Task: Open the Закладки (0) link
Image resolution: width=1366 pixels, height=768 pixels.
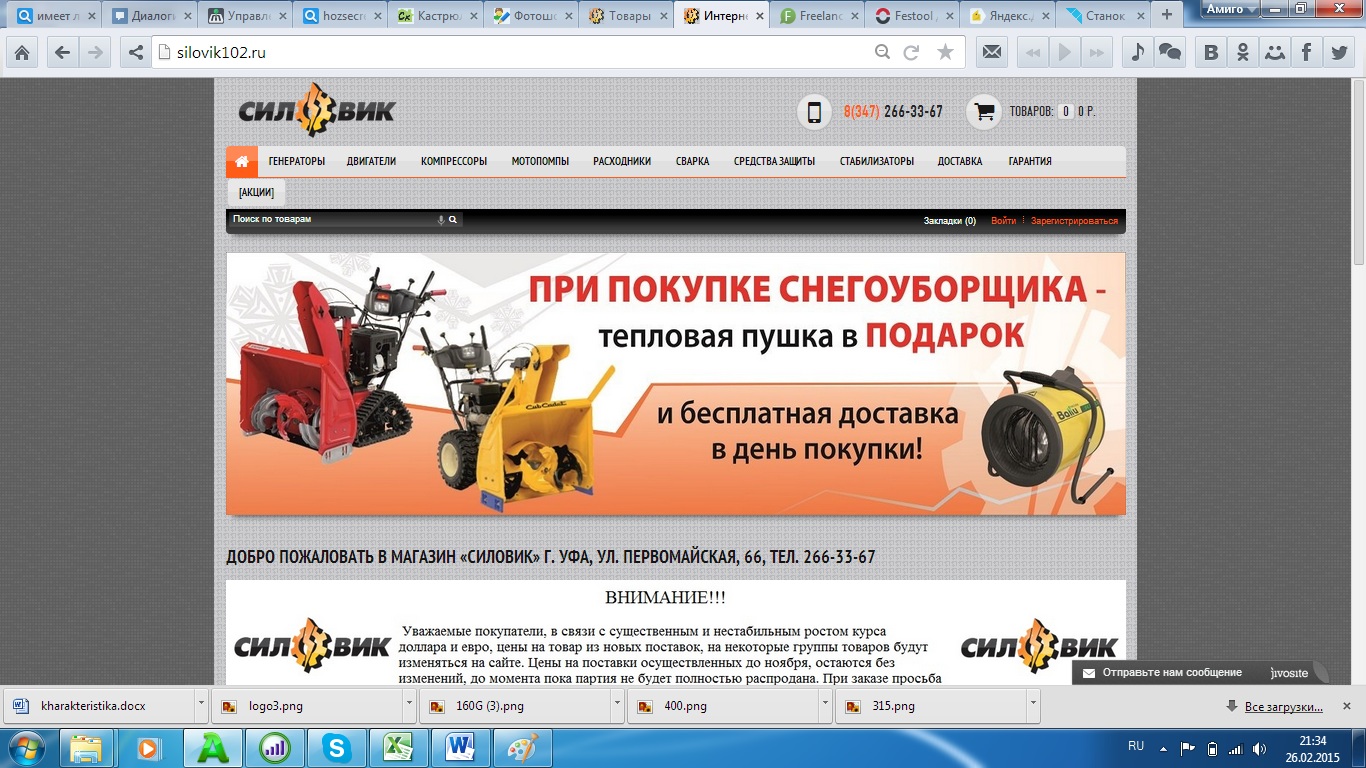Action: tap(950, 220)
